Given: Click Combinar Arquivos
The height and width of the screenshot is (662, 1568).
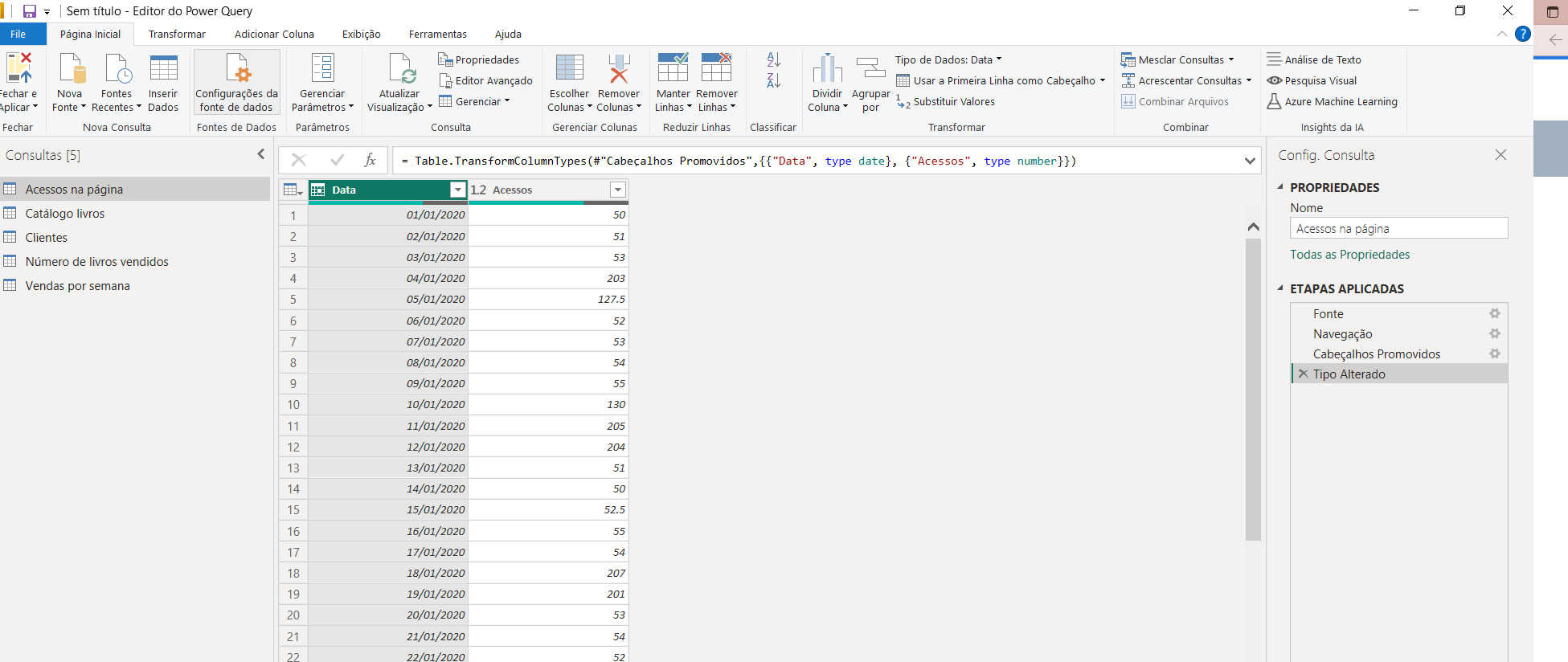Looking at the screenshot, I should (x=1175, y=102).
